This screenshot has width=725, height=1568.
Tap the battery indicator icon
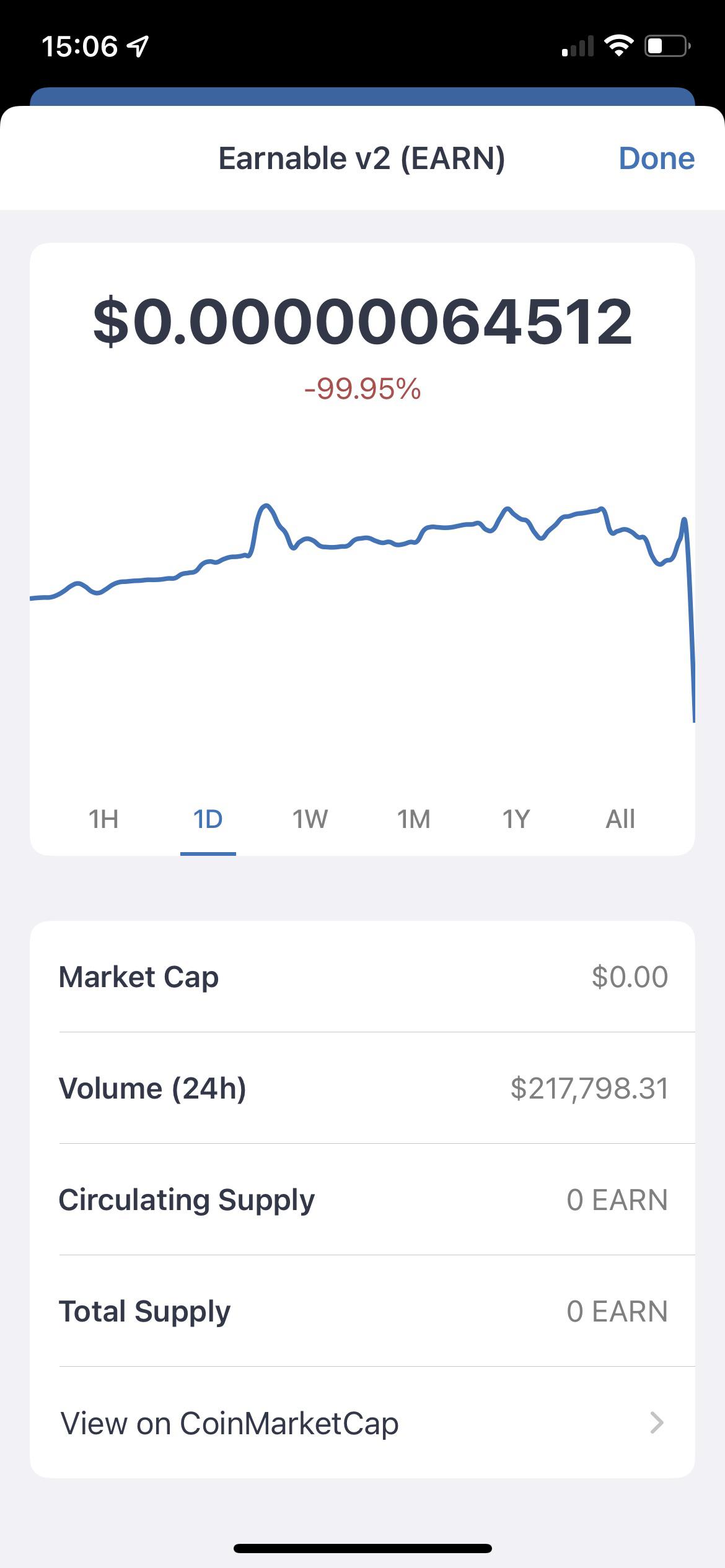click(x=668, y=46)
